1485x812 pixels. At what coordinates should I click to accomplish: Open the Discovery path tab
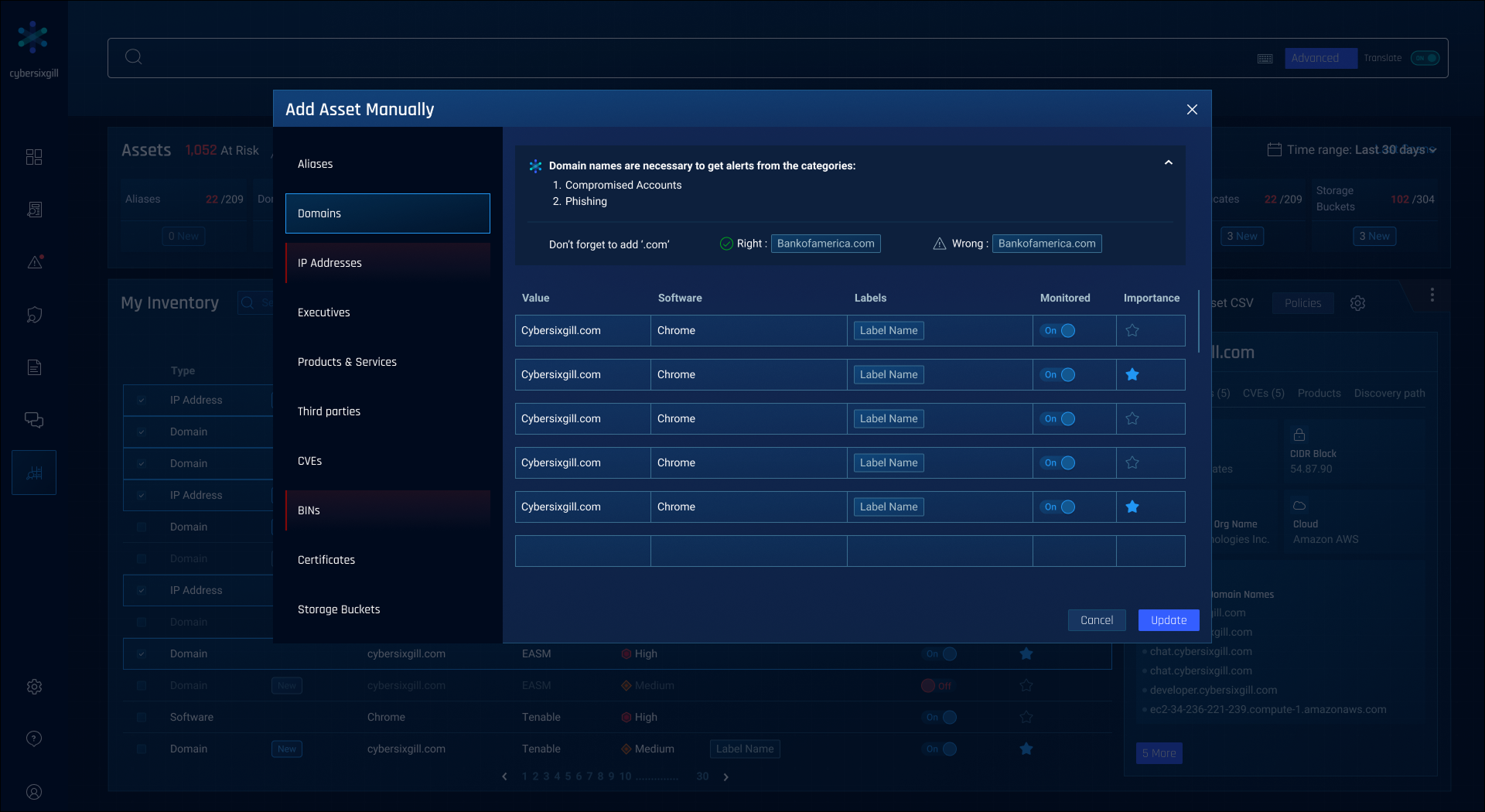1390,393
